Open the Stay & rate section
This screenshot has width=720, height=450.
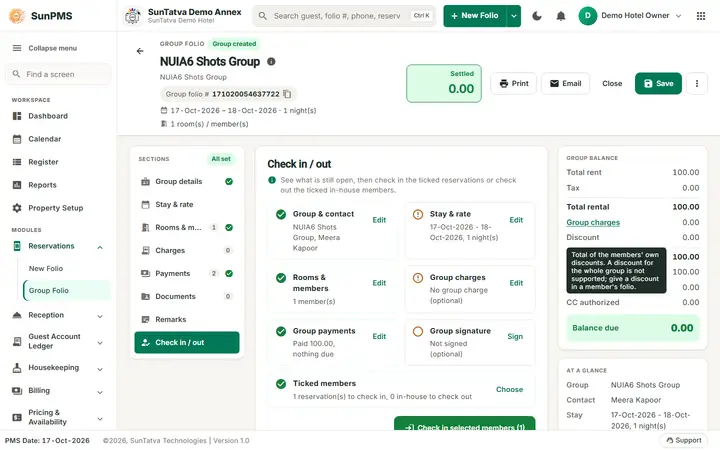tap(187, 204)
